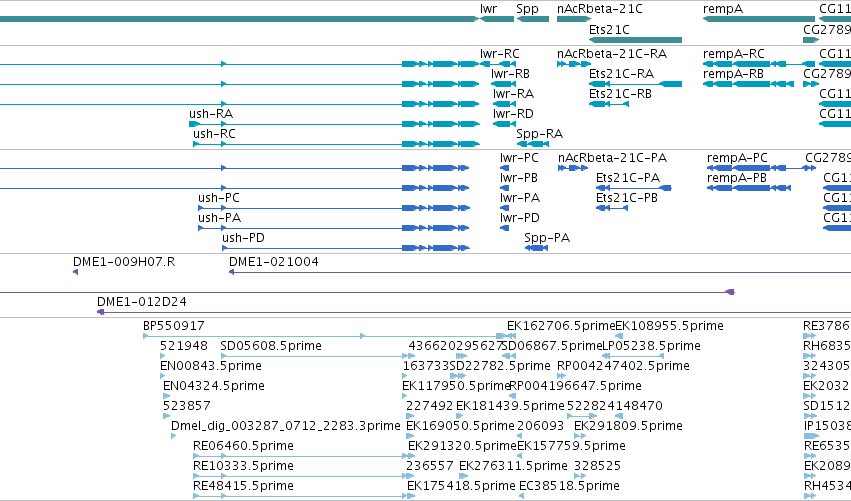Click nAcRbeta-21C-RA transcript label
Image resolution: width=851 pixels, height=501 pixels.
[x=612, y=54]
